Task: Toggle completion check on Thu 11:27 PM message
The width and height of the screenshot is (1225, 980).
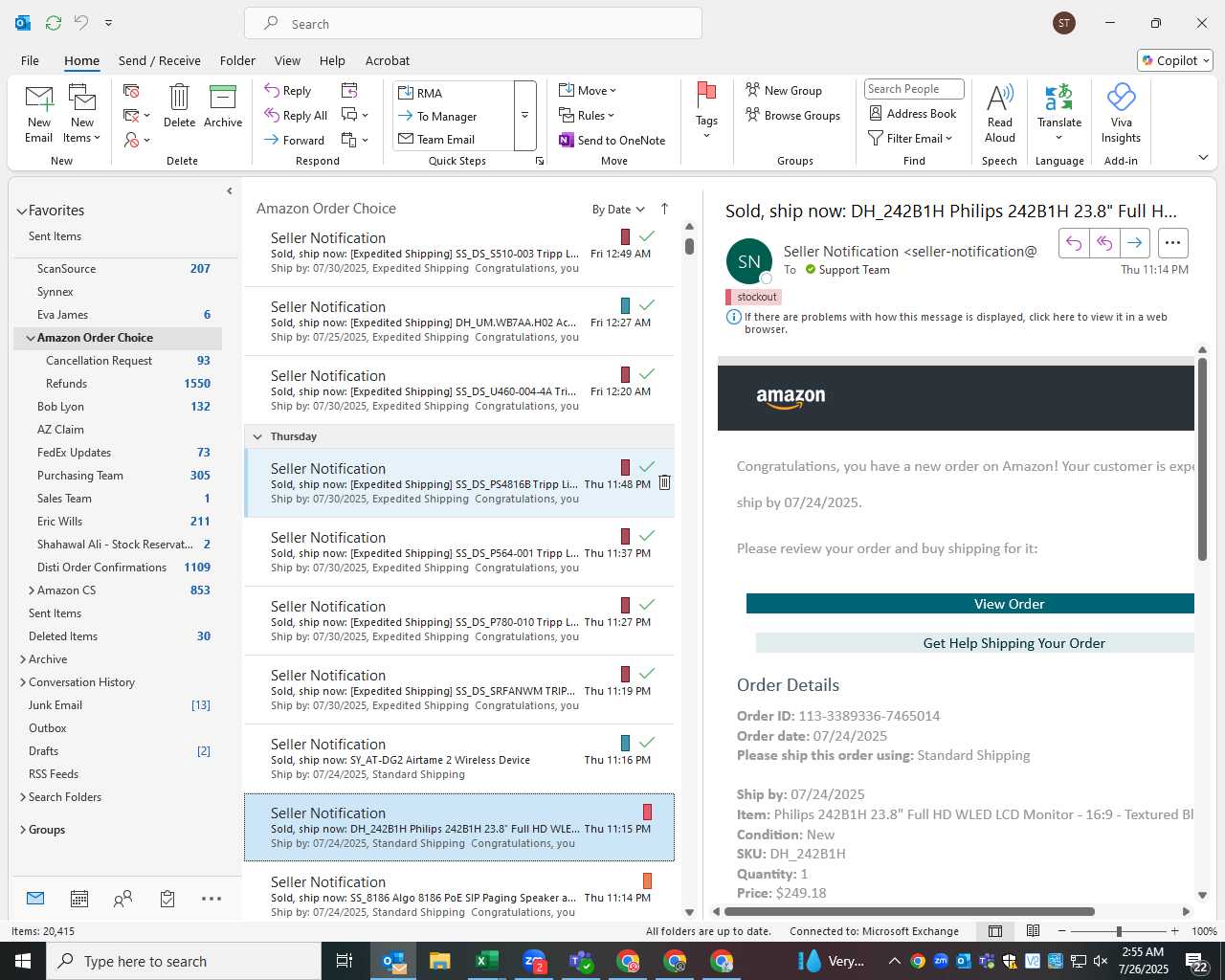Action: click(647, 604)
